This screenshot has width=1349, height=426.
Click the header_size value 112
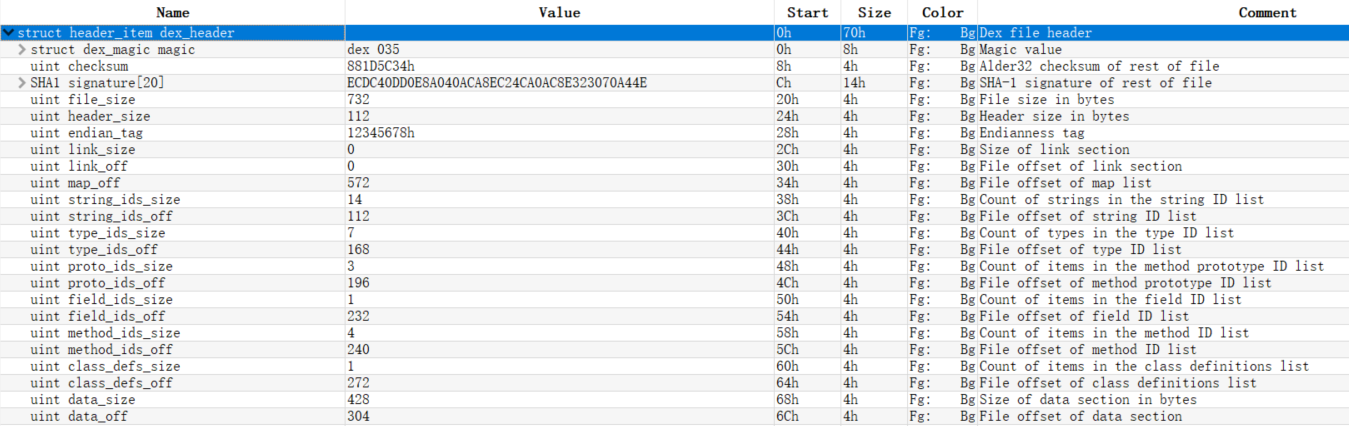(359, 116)
